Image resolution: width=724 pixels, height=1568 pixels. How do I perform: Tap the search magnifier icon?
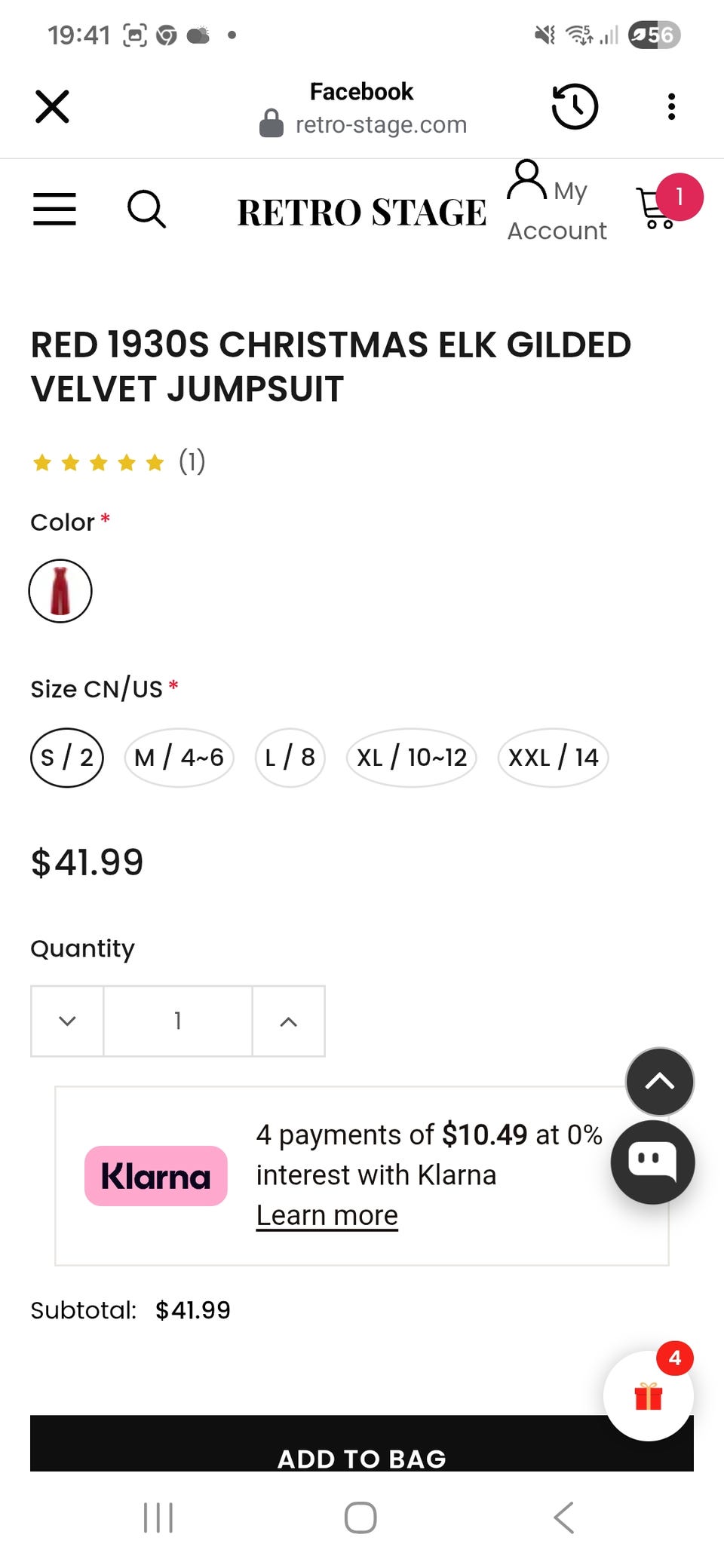146,209
